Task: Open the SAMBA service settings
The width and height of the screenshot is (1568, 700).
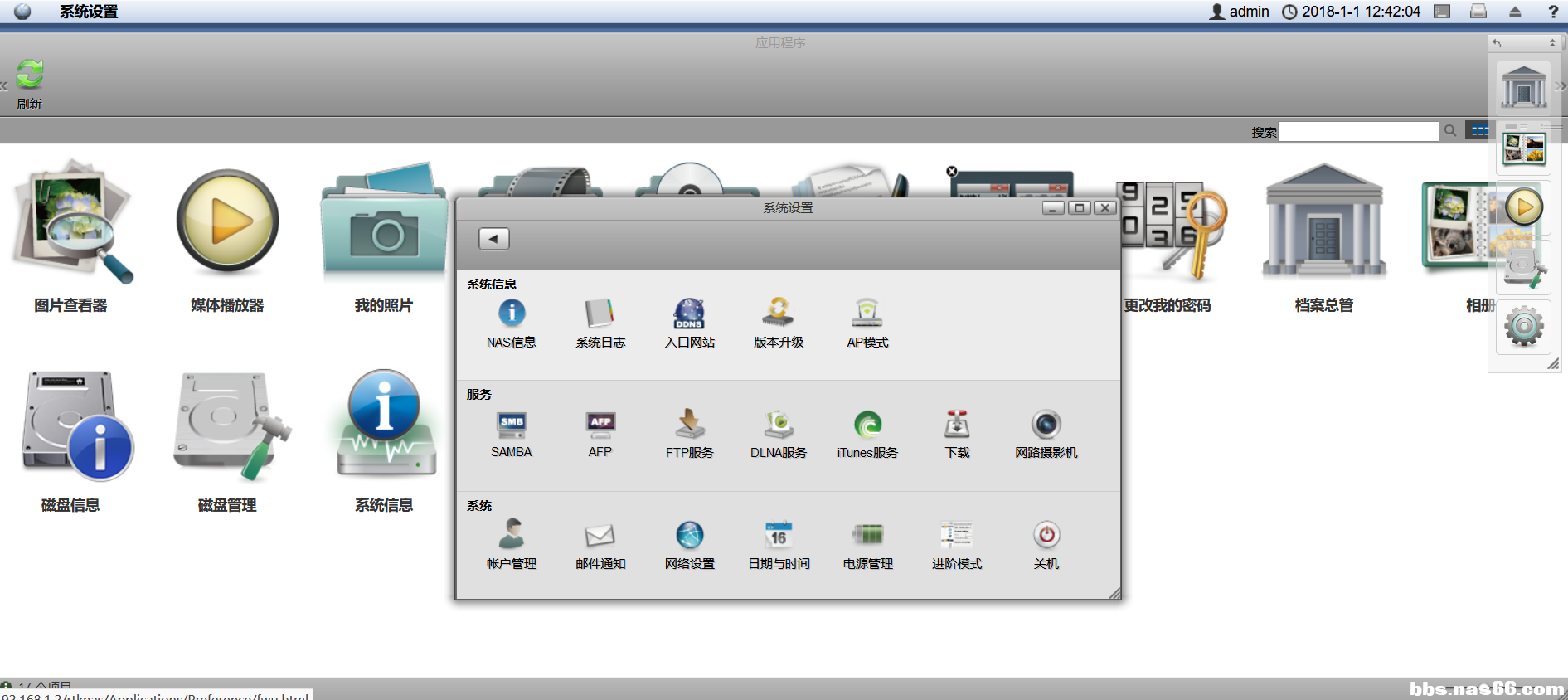Action: click(511, 425)
